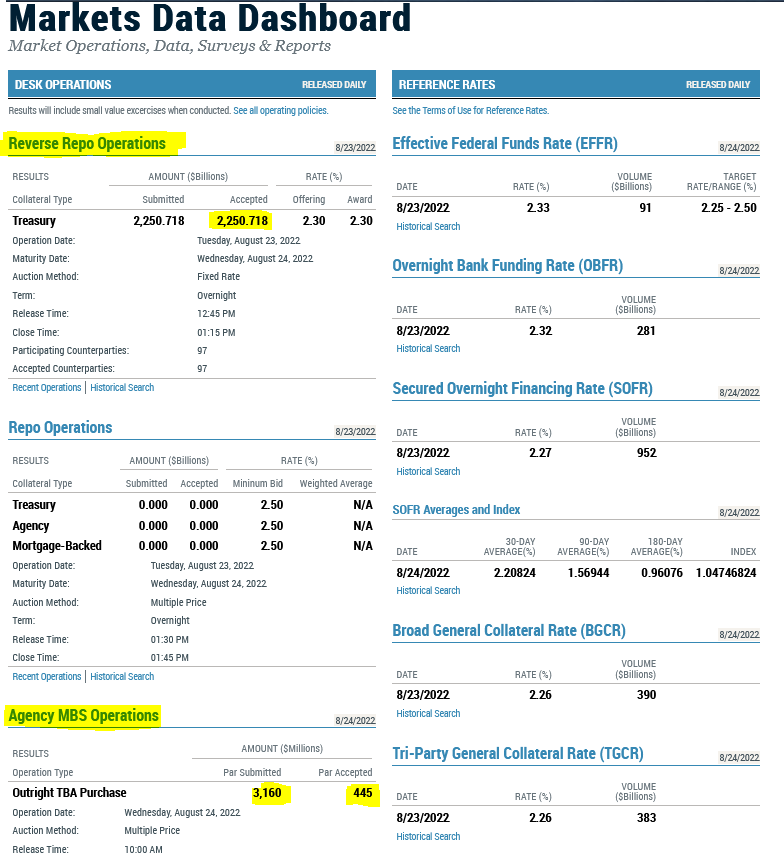Click the Par Accepted value 445
Image resolution: width=784 pixels, height=857 pixels.
pos(362,793)
